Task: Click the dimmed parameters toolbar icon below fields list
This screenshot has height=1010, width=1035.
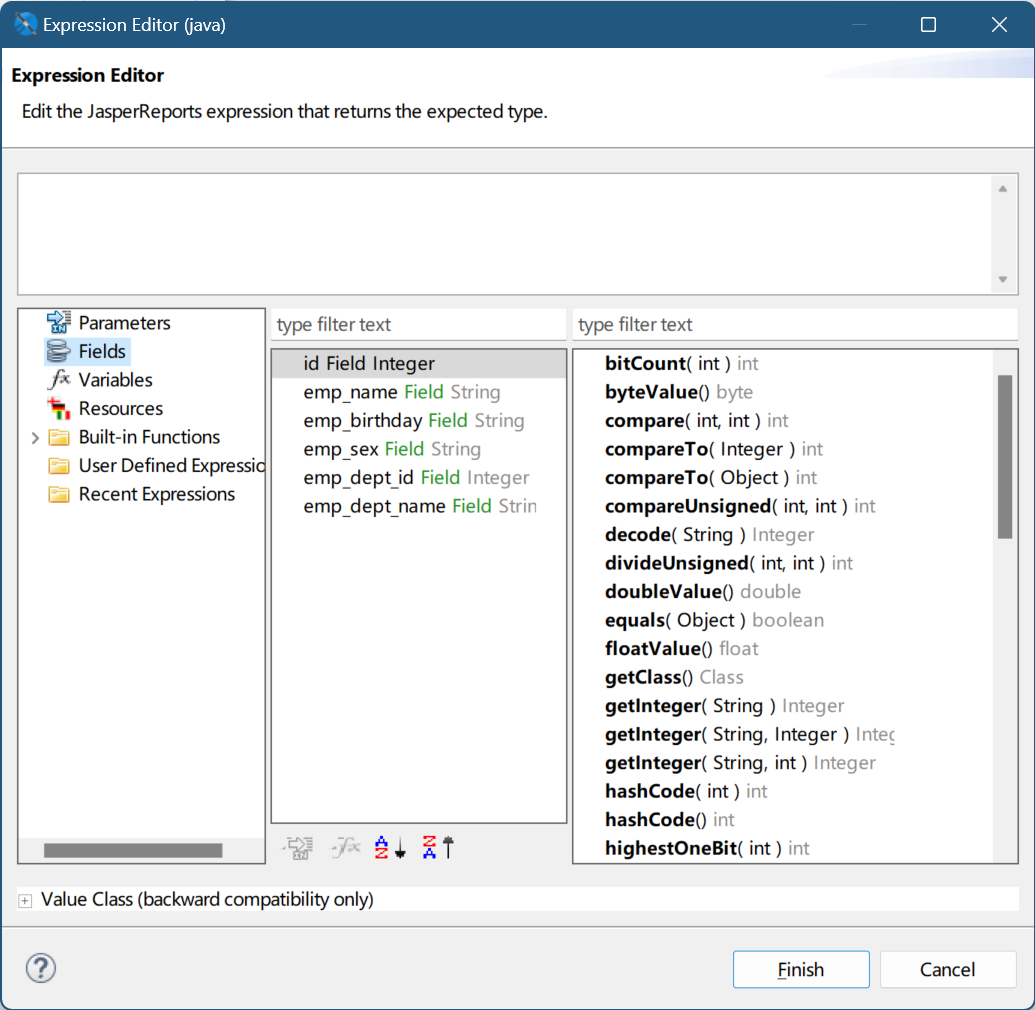Action: point(297,848)
